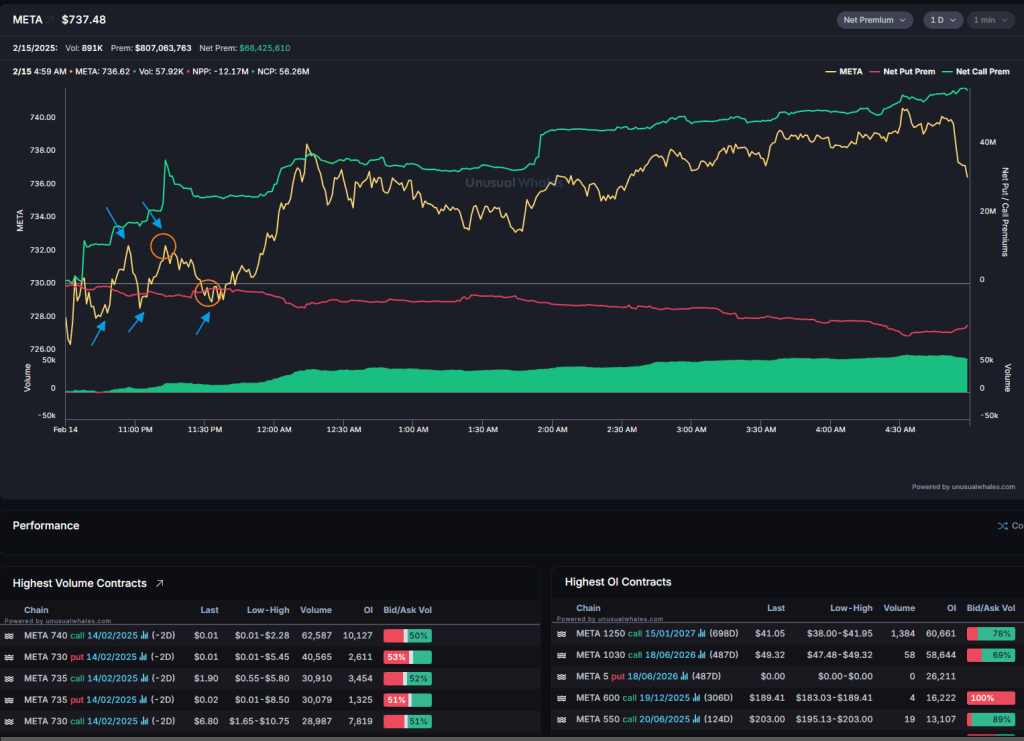Click chart icon on META 740 call row
This screenshot has height=741, width=1024.
(x=144, y=635)
